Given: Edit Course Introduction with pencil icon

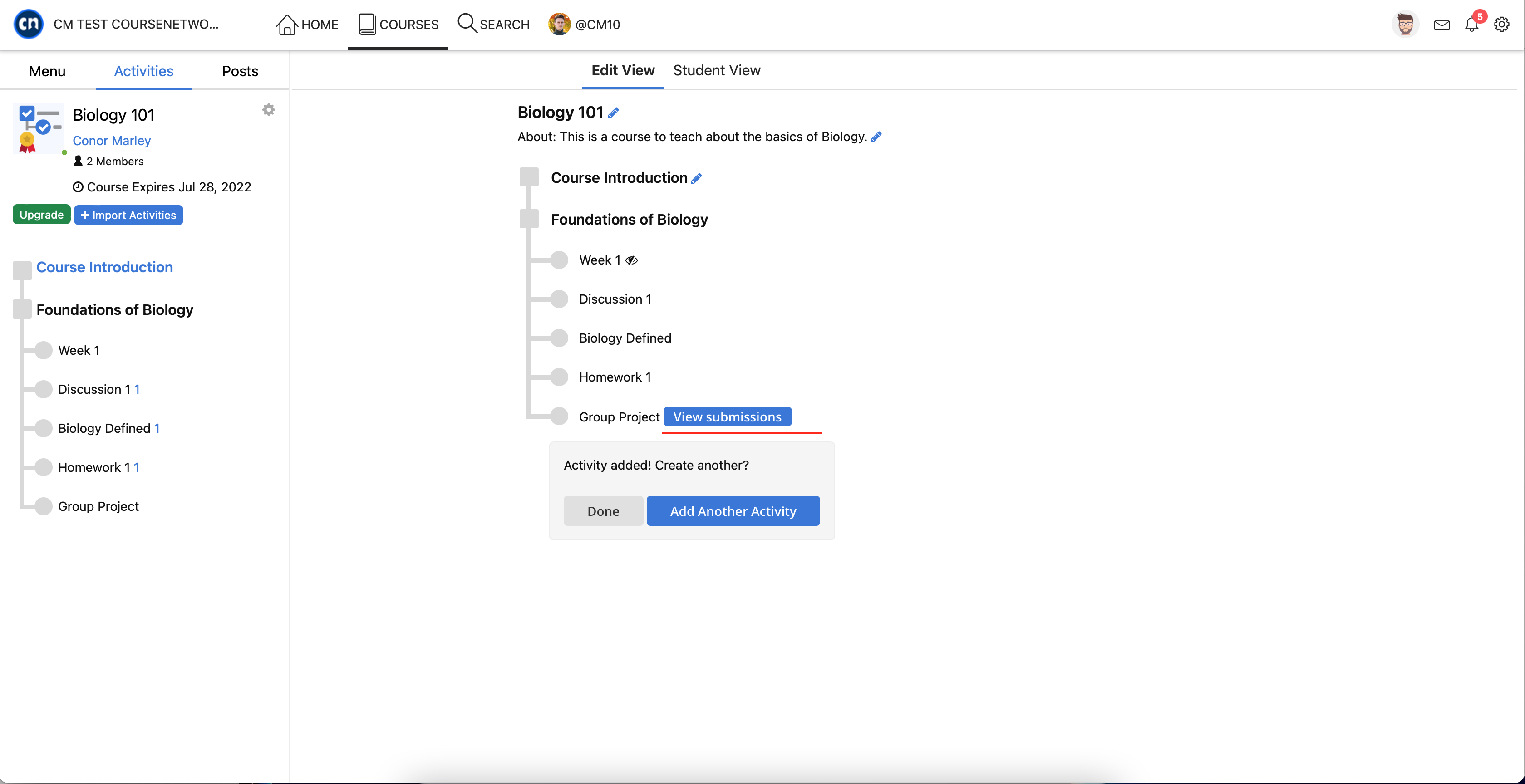Looking at the screenshot, I should pos(696,178).
